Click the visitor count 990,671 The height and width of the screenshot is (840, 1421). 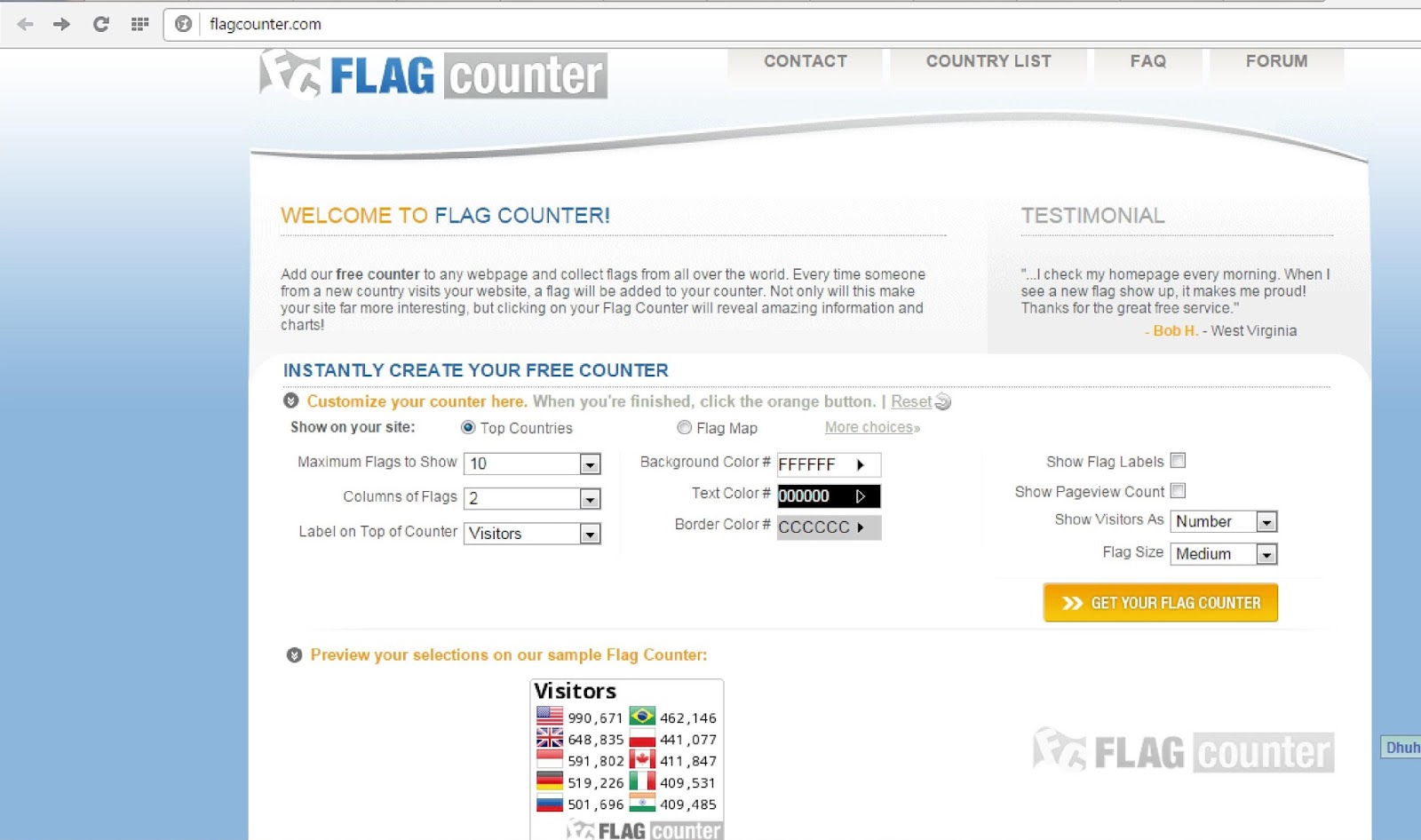[x=595, y=717]
